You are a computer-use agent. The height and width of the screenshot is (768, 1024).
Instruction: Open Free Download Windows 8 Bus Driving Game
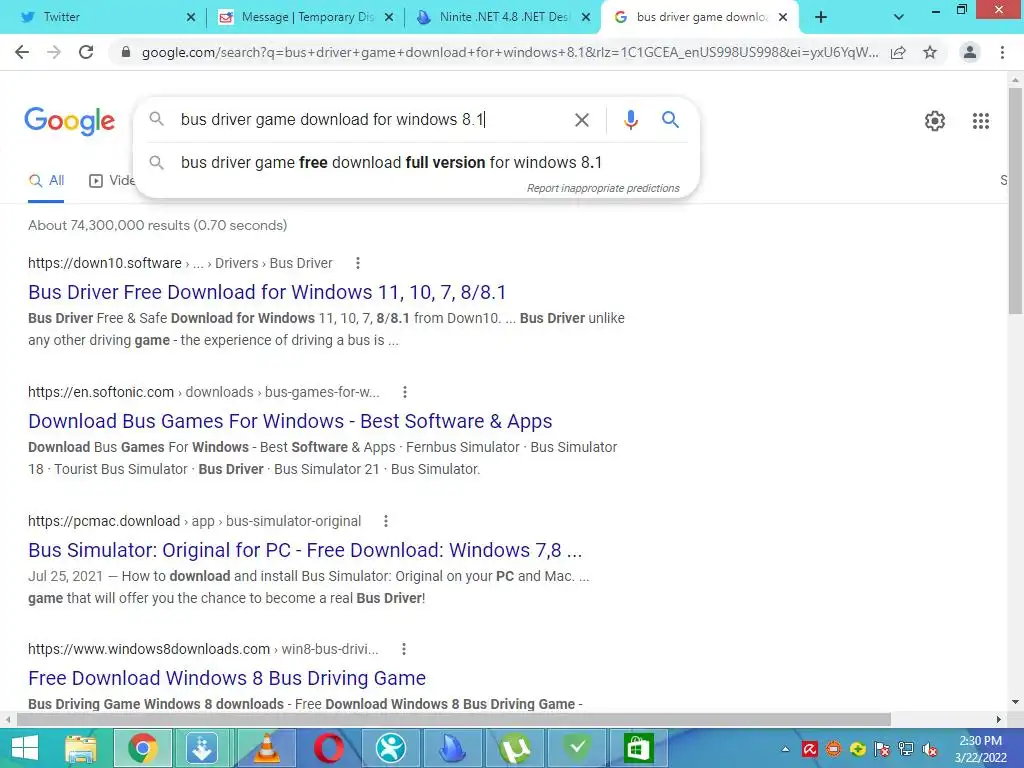(x=227, y=678)
